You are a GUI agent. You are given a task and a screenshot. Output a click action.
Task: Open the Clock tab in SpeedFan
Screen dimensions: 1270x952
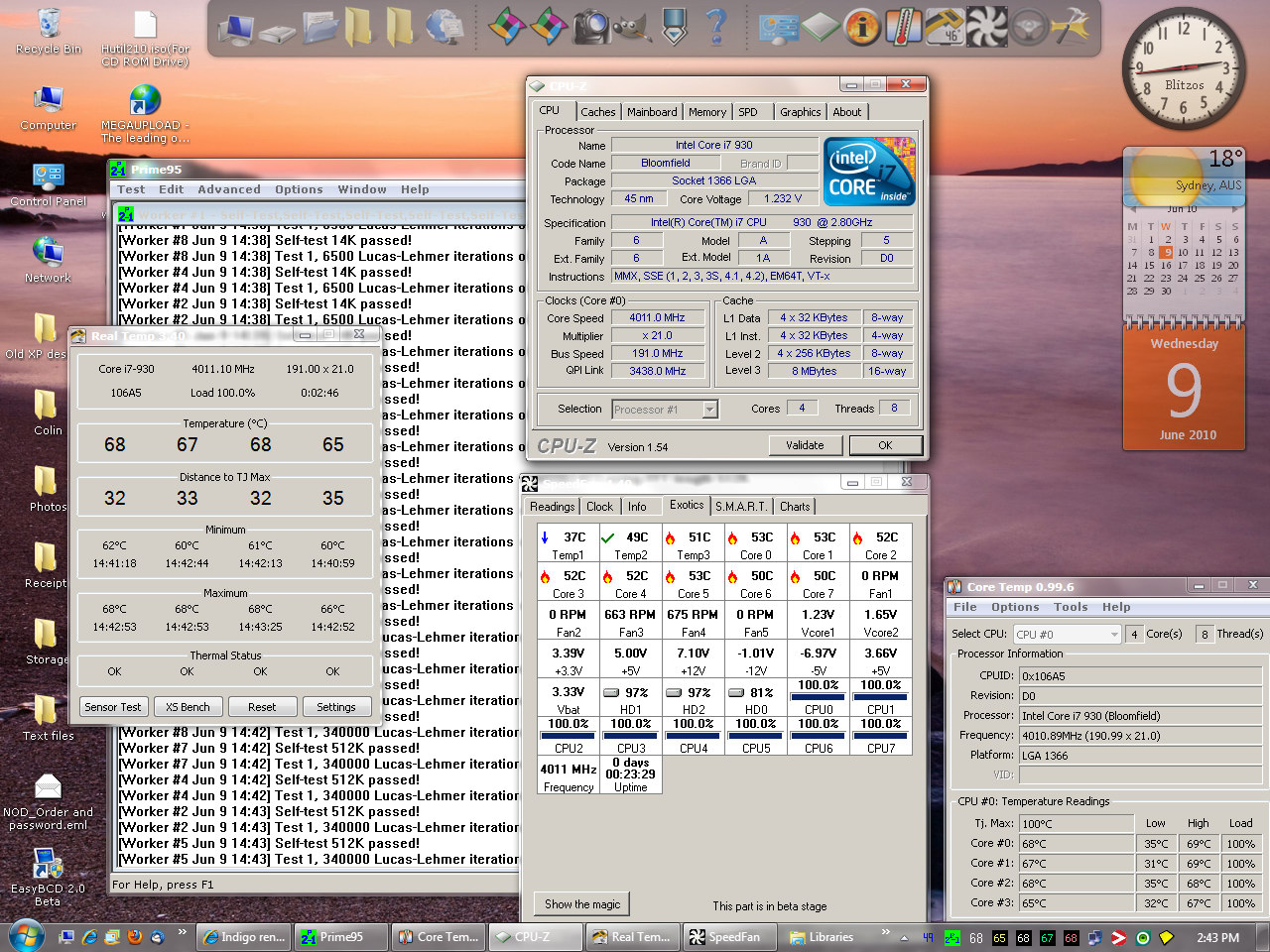coord(599,507)
